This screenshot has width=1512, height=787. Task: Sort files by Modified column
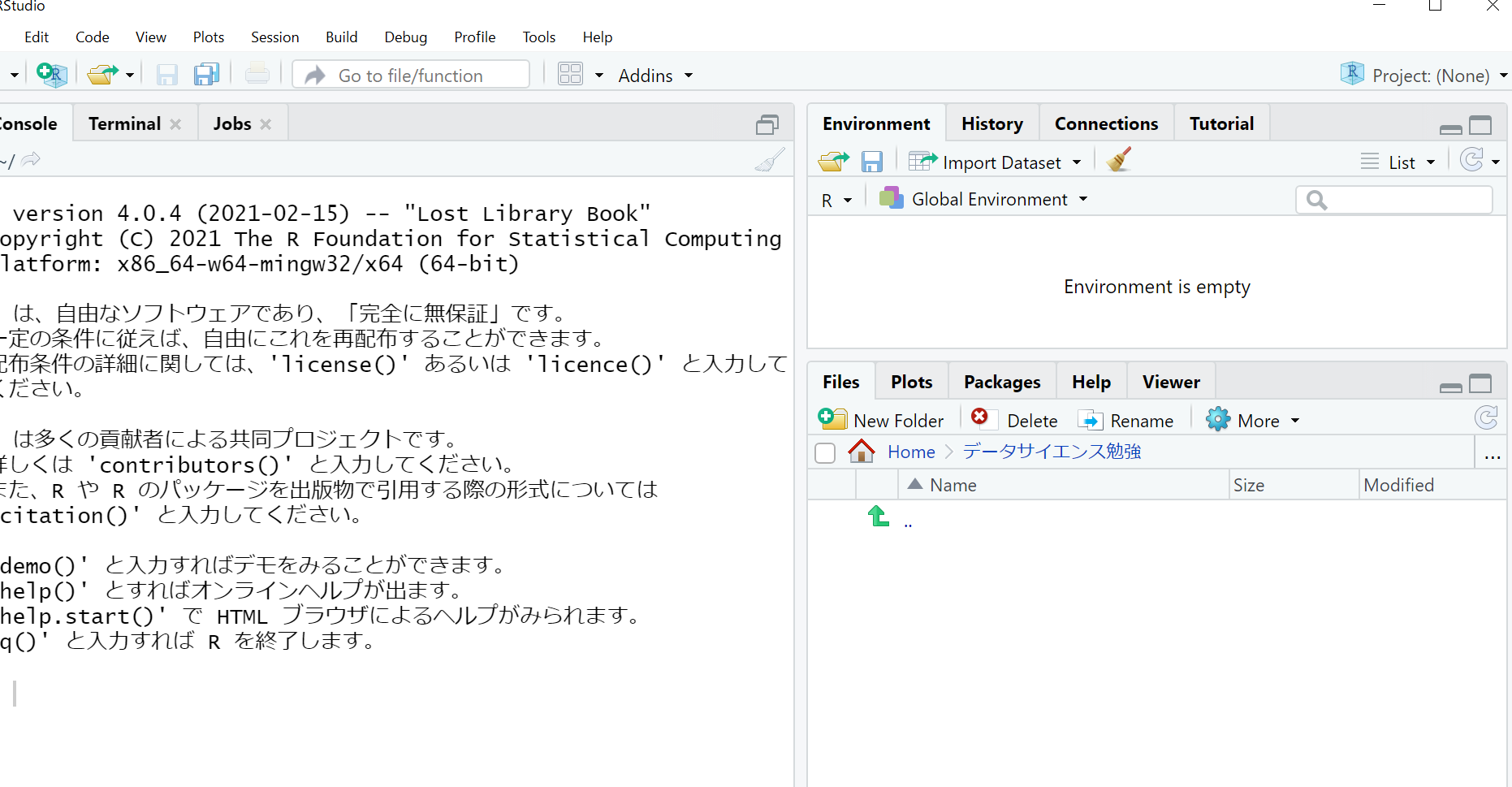click(x=1433, y=485)
